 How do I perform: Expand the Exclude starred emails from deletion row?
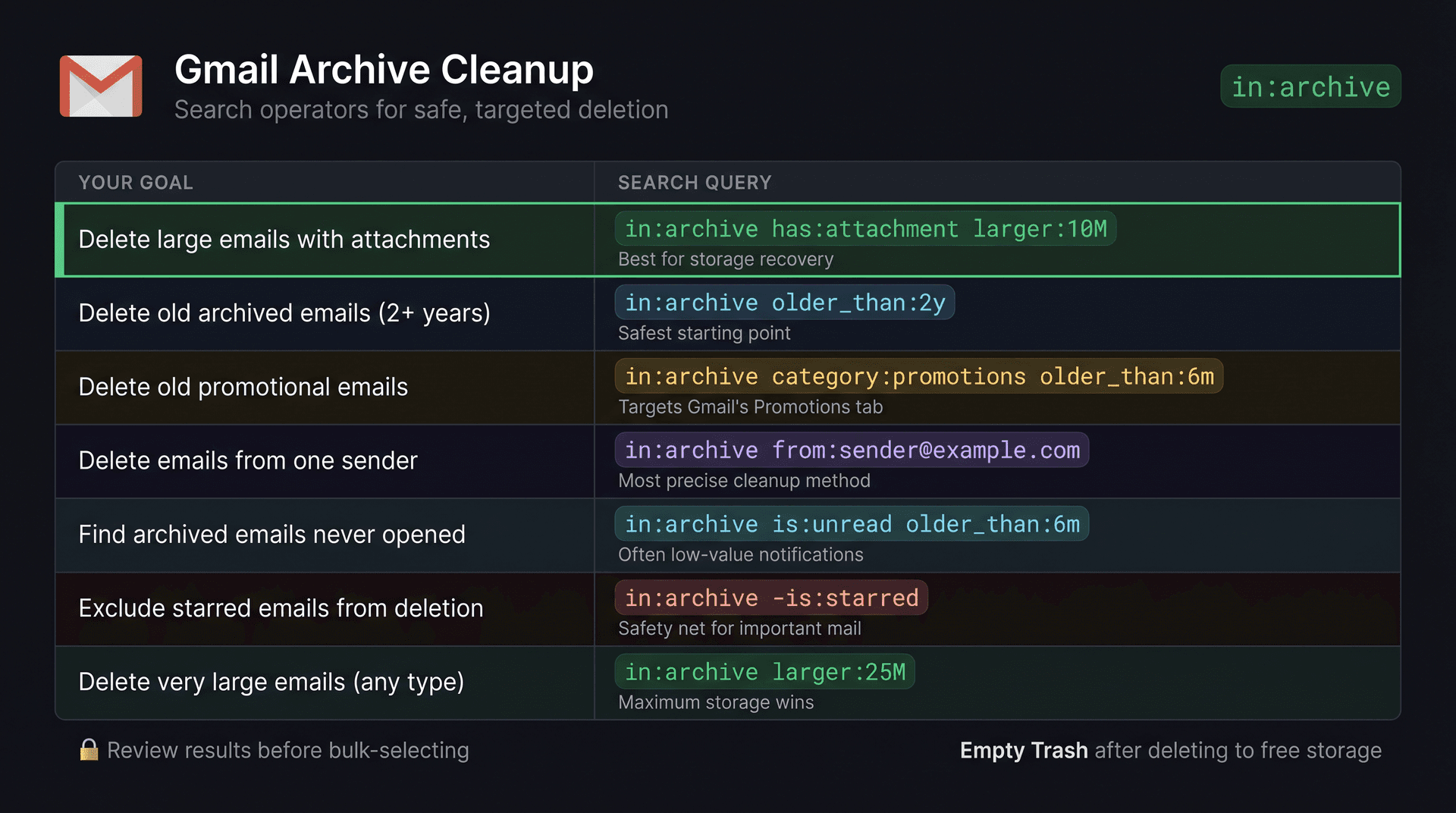tap(280, 608)
